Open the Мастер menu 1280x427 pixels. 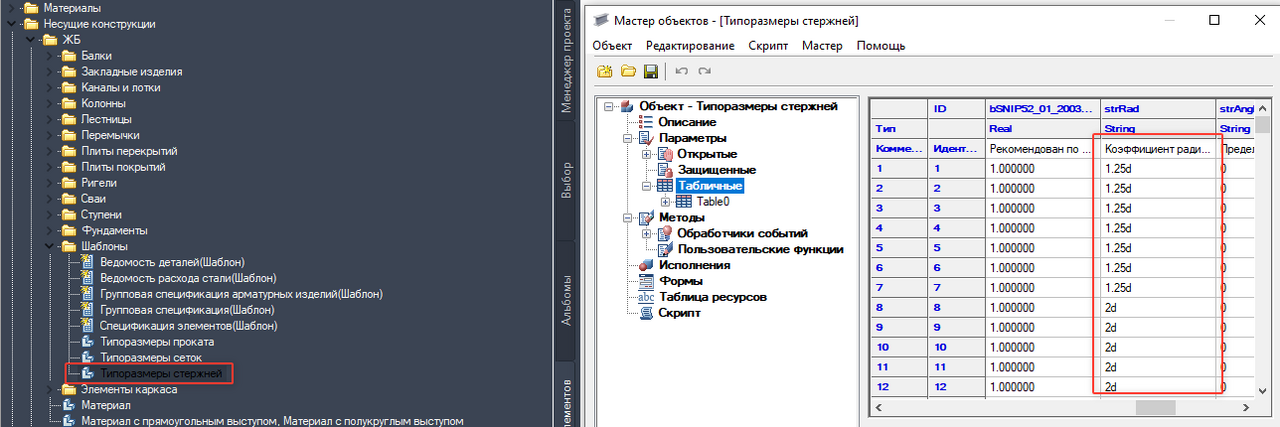click(x=822, y=45)
